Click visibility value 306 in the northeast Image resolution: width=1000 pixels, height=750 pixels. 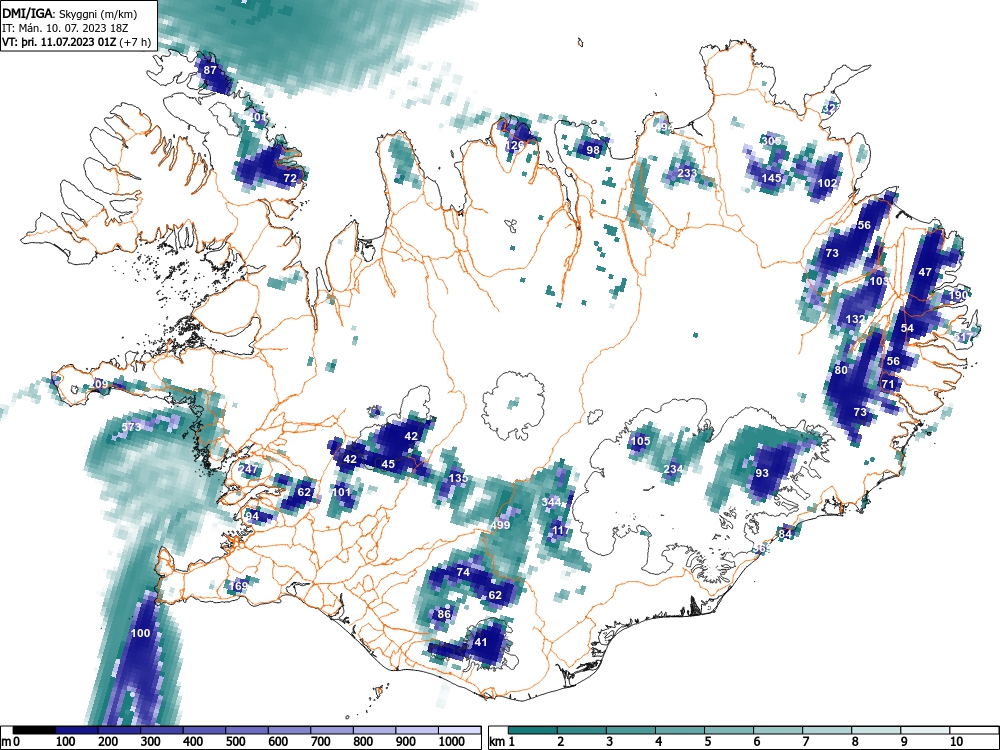tap(772, 140)
